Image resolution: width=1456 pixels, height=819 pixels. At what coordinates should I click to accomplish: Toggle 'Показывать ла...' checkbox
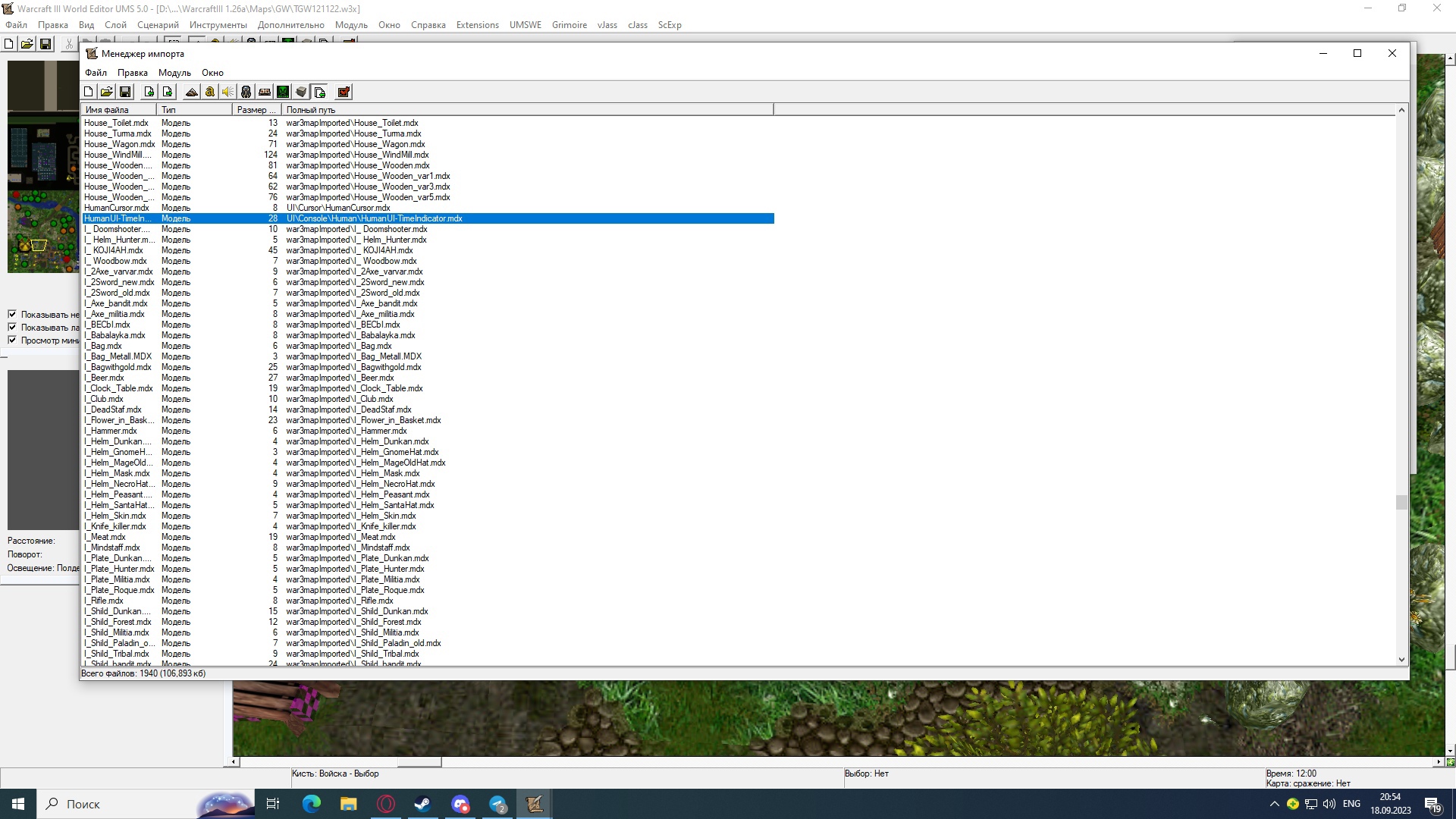[x=12, y=327]
